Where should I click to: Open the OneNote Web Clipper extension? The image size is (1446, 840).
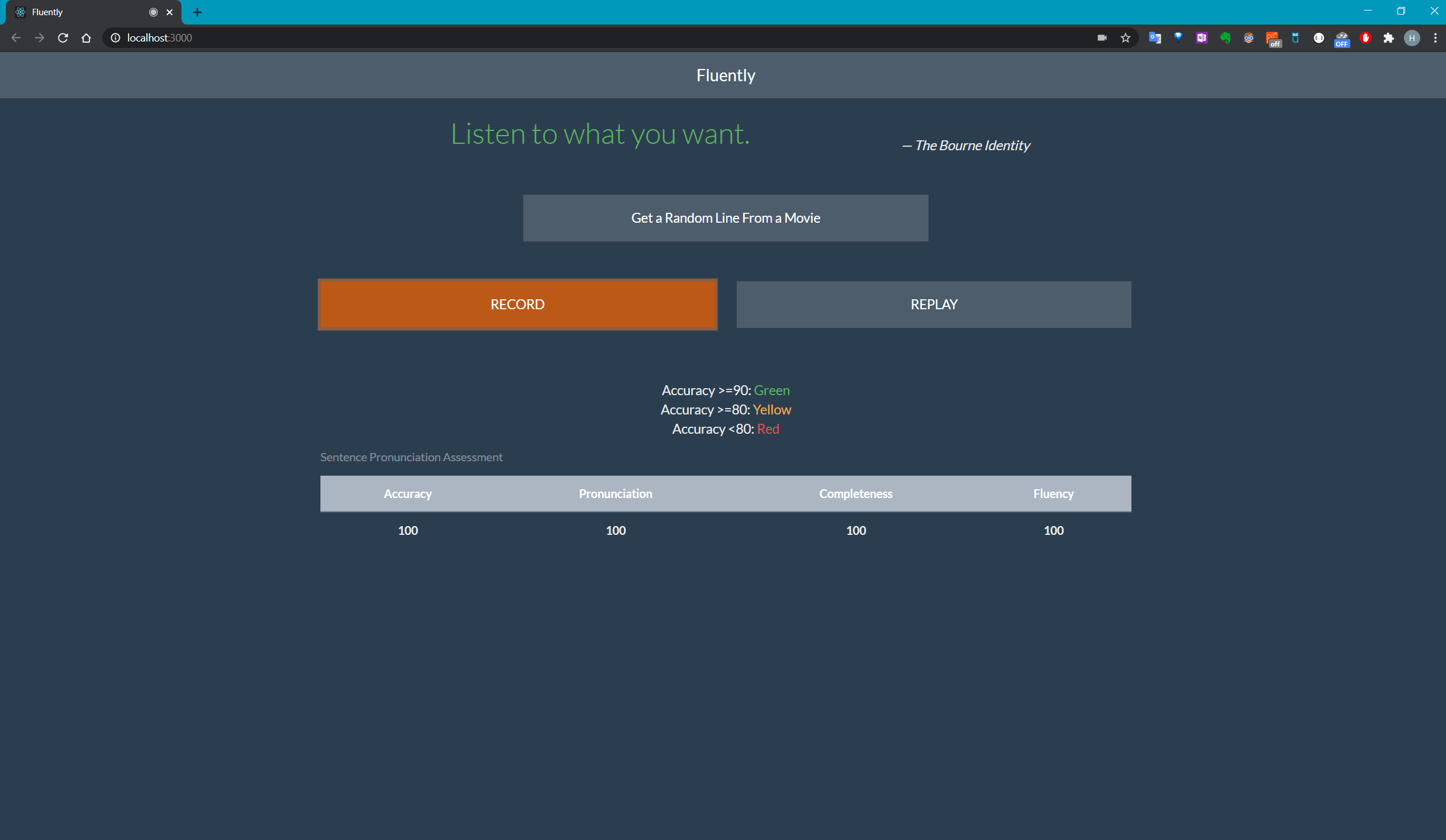pyautogui.click(x=1202, y=38)
